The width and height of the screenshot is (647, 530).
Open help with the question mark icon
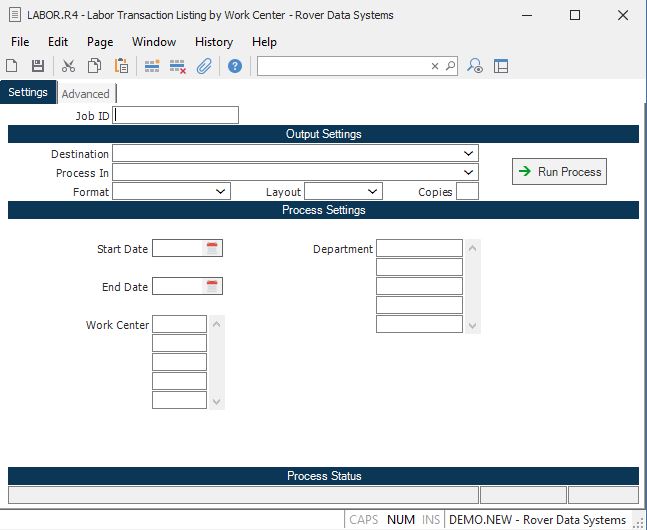(x=235, y=66)
